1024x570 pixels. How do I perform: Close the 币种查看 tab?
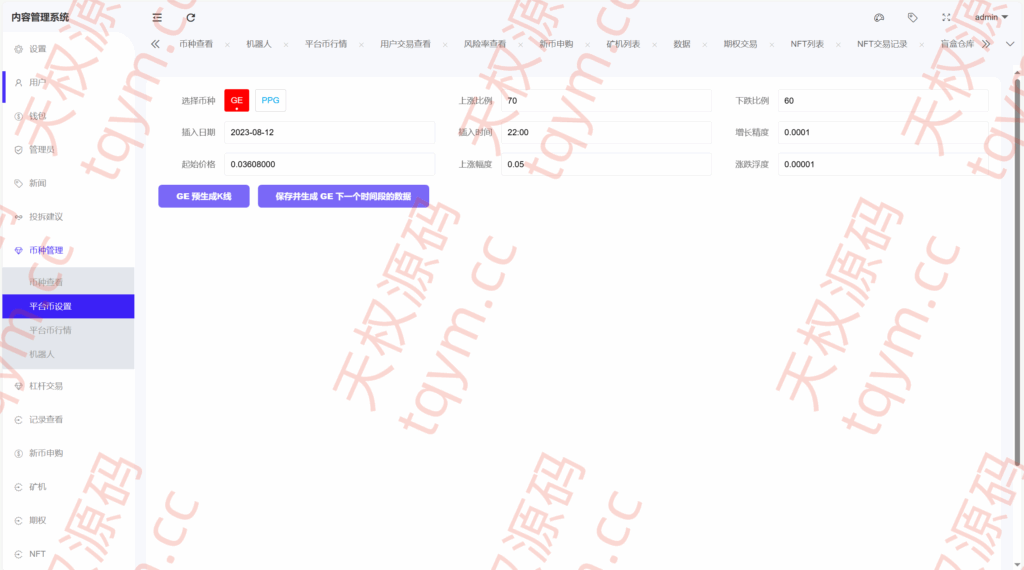click(227, 45)
